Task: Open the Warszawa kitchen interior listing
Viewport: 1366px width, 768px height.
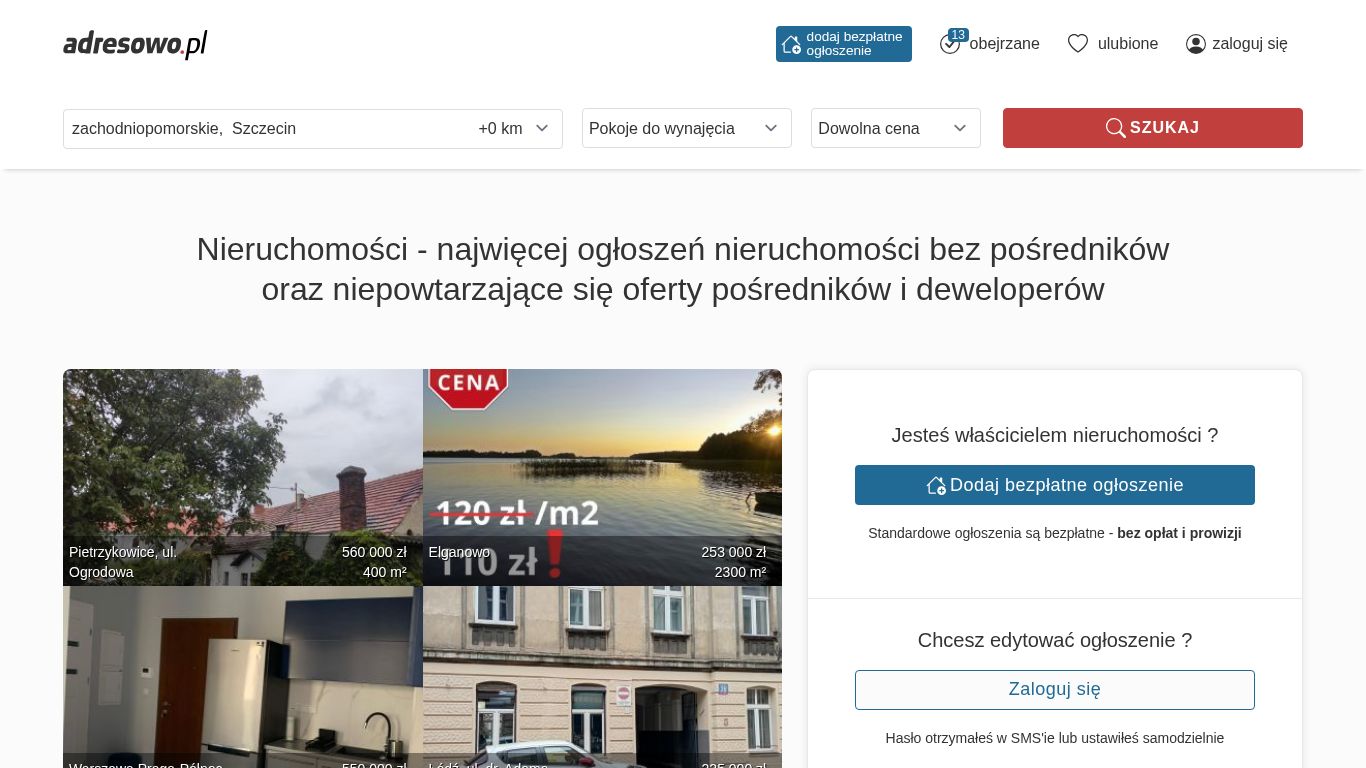Action: [242, 677]
